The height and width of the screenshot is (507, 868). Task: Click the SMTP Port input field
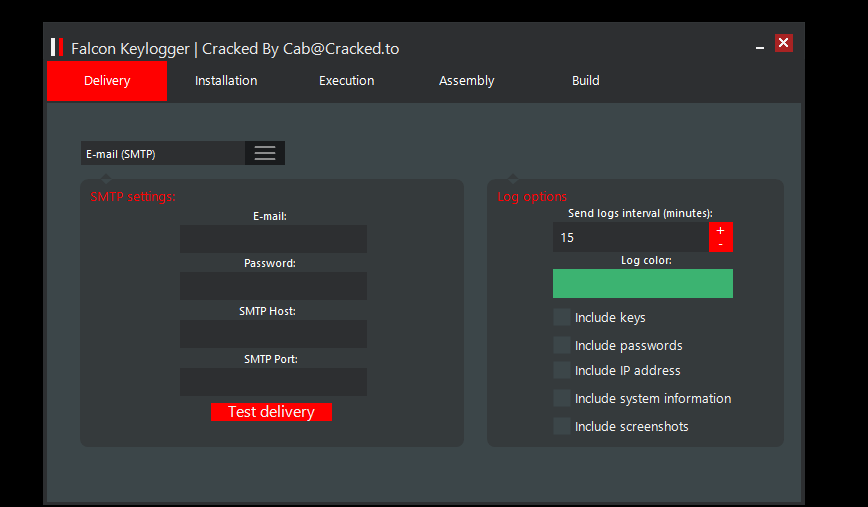click(273, 382)
